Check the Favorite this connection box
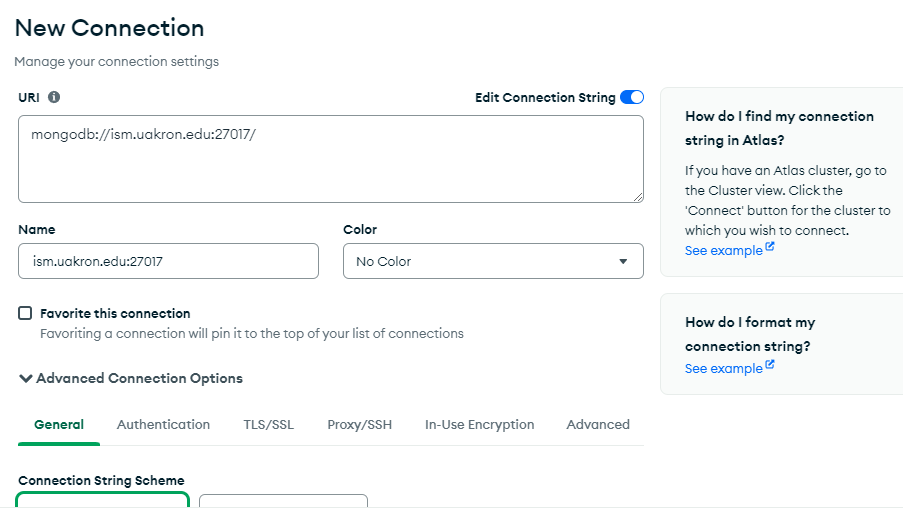The height and width of the screenshot is (517, 903). click(x=25, y=313)
